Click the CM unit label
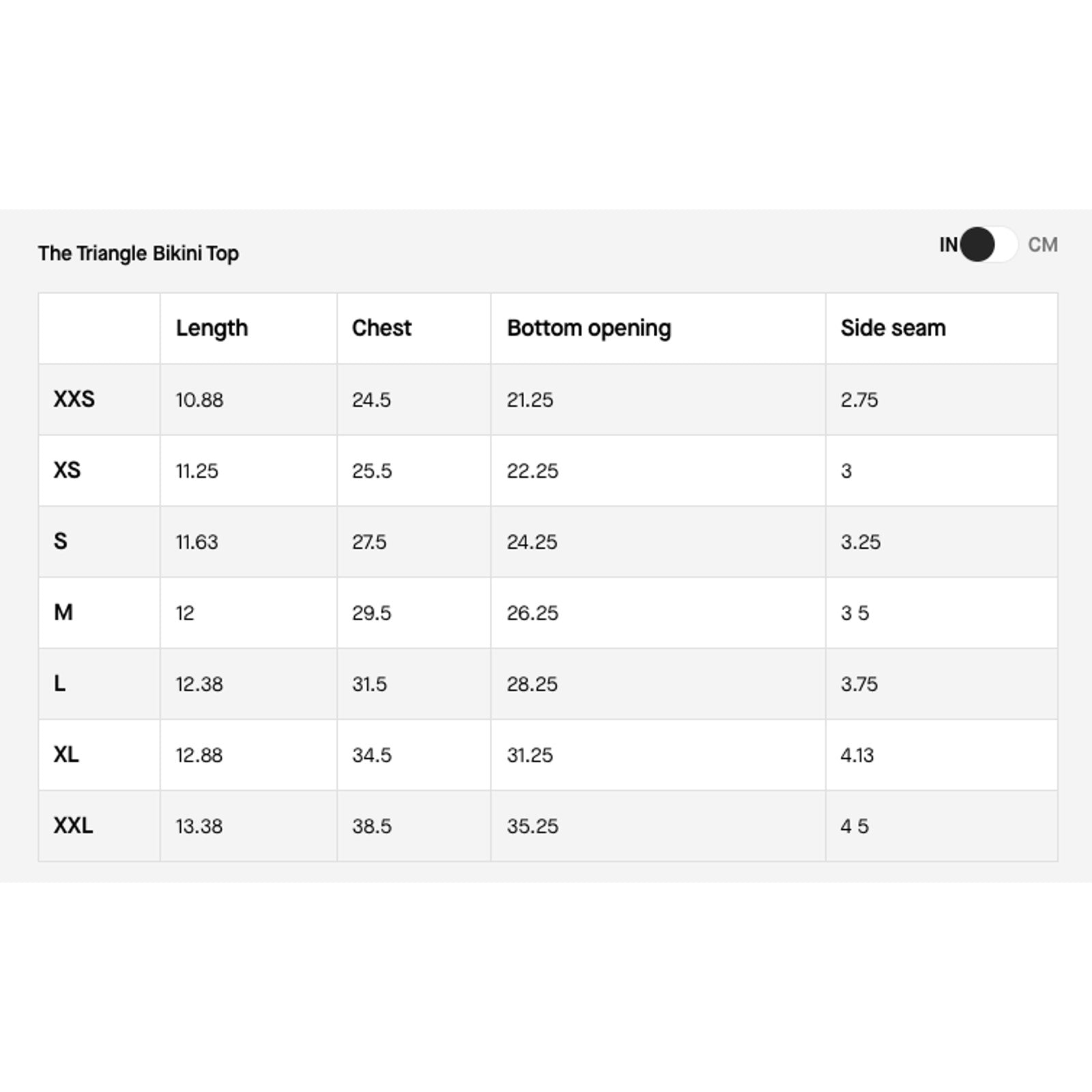 pos(1042,244)
